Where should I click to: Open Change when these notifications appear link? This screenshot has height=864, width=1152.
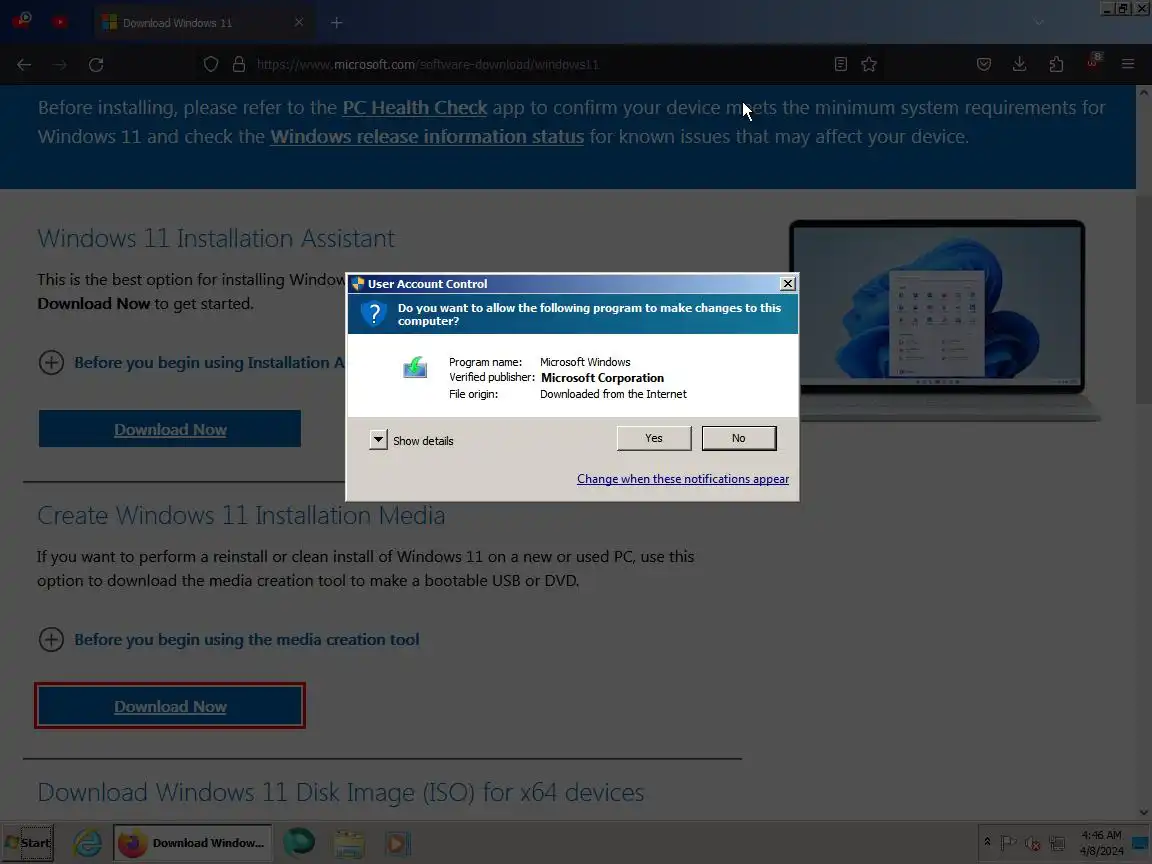click(x=683, y=479)
